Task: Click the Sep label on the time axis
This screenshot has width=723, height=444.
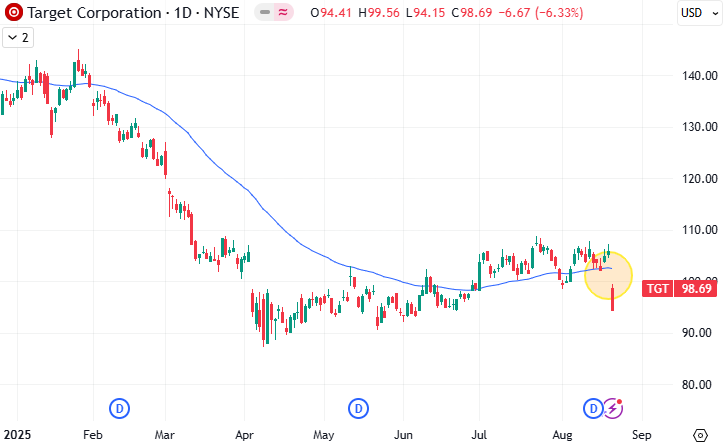Action: (x=641, y=435)
